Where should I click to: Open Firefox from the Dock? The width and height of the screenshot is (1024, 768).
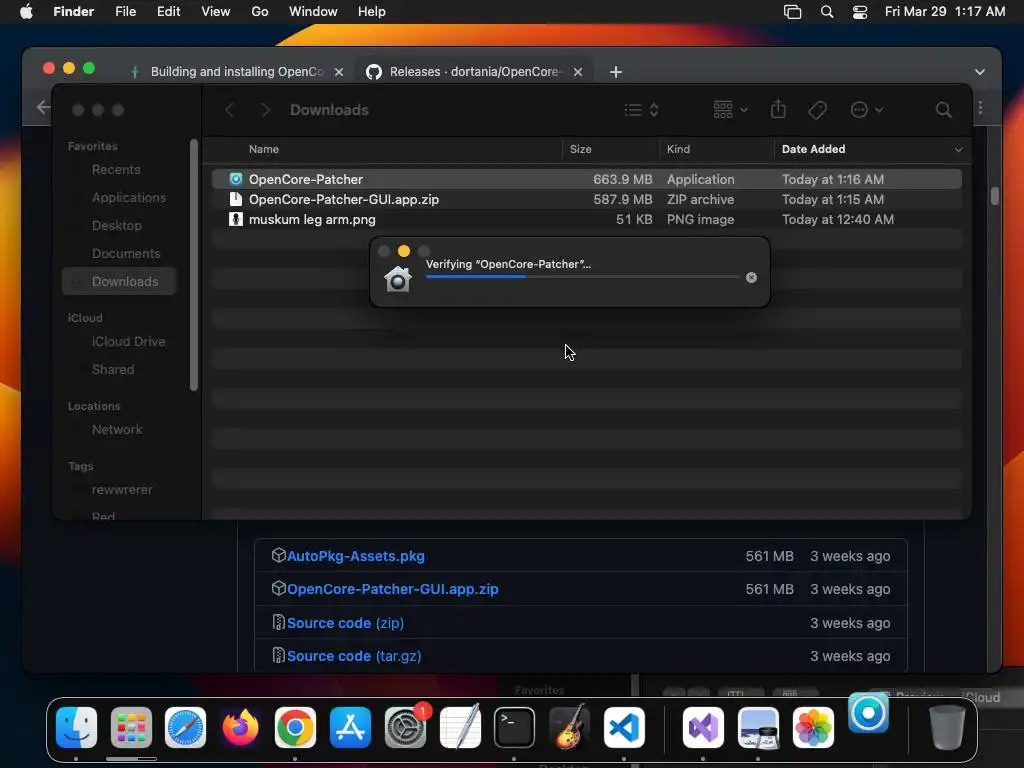tap(240, 727)
